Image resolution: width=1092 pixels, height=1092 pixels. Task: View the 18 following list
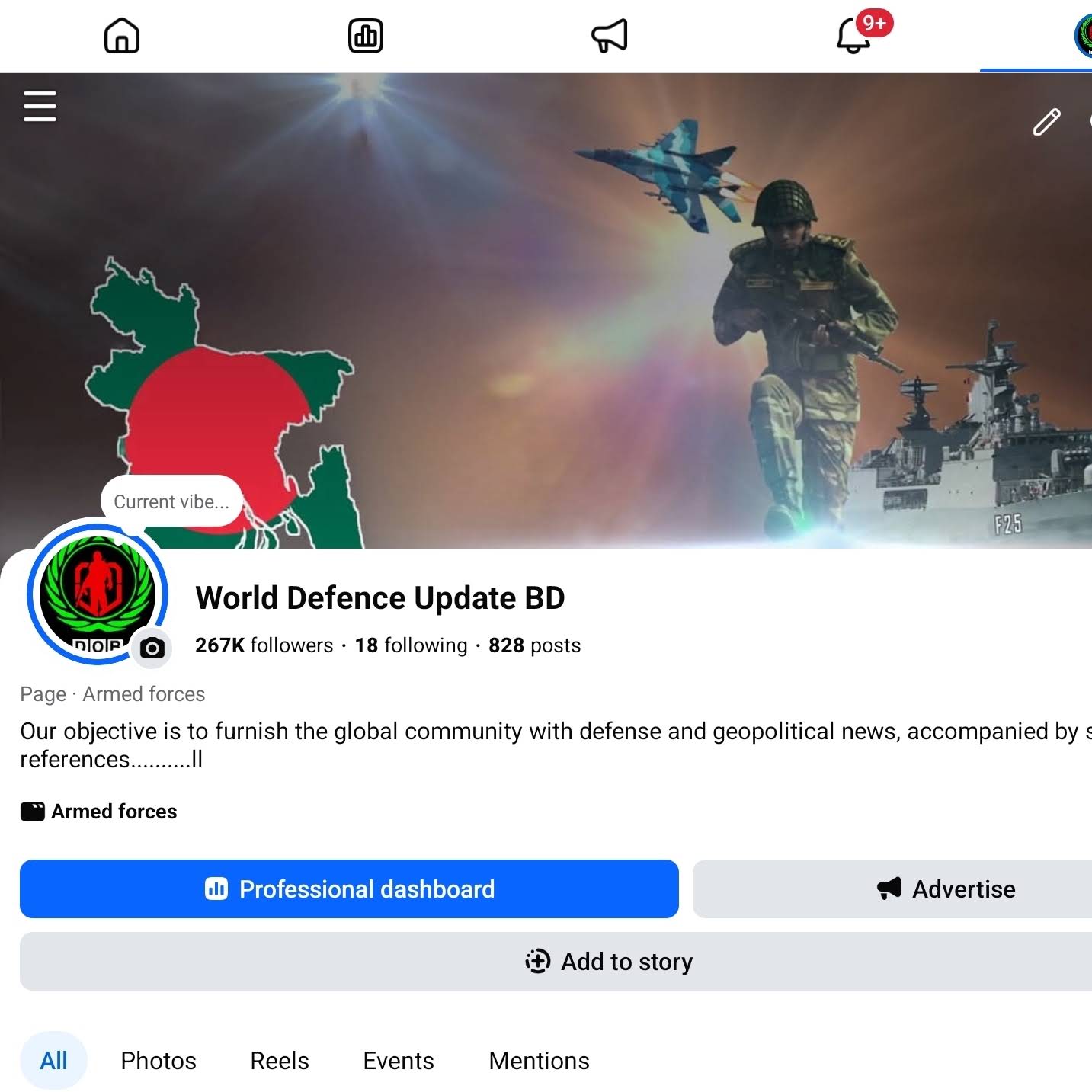[412, 645]
